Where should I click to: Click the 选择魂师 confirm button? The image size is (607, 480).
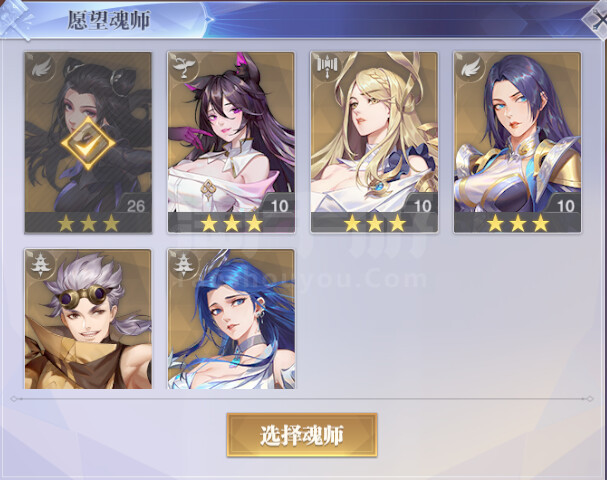click(302, 435)
